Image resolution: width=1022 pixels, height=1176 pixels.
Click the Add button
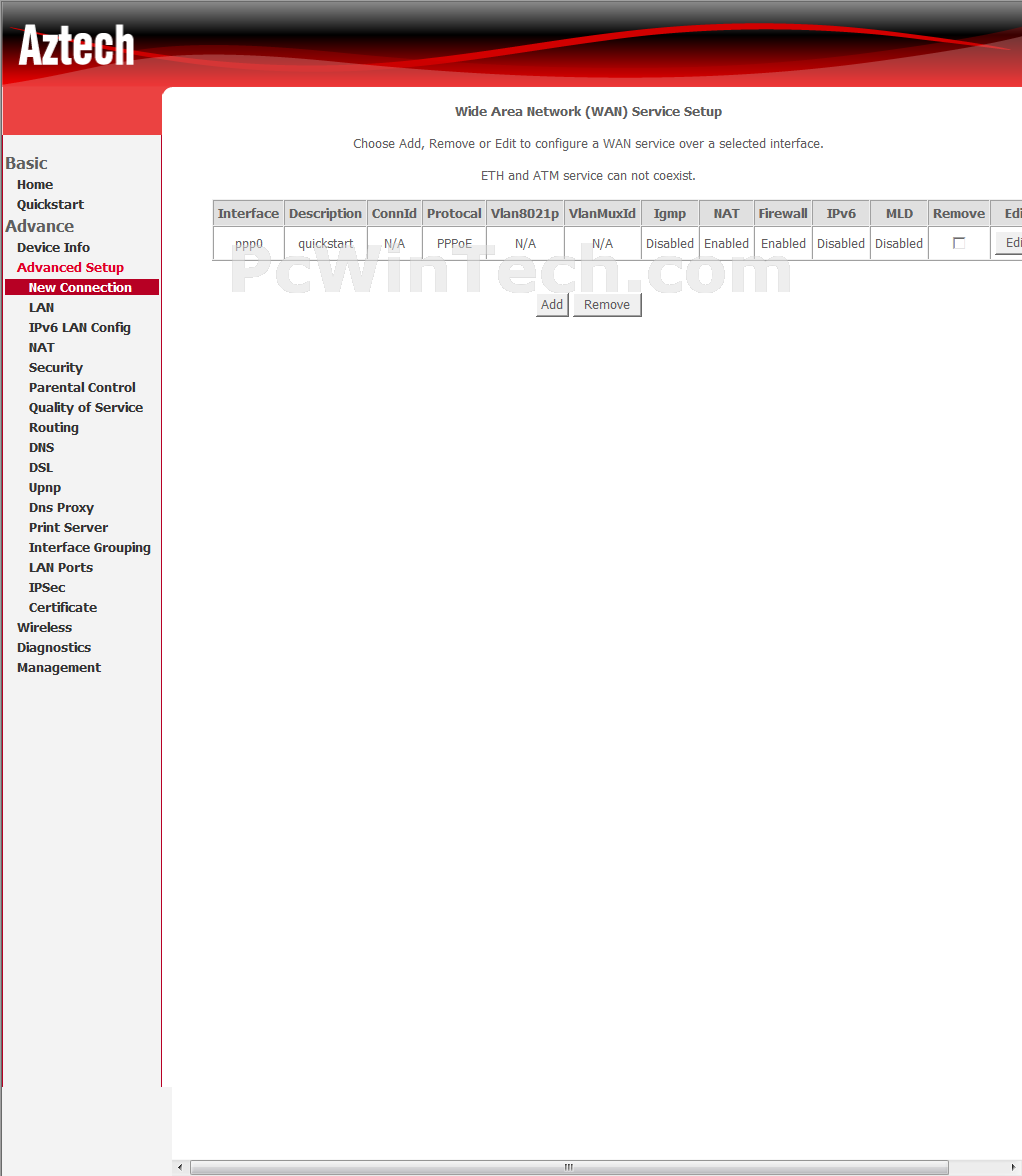(x=552, y=304)
